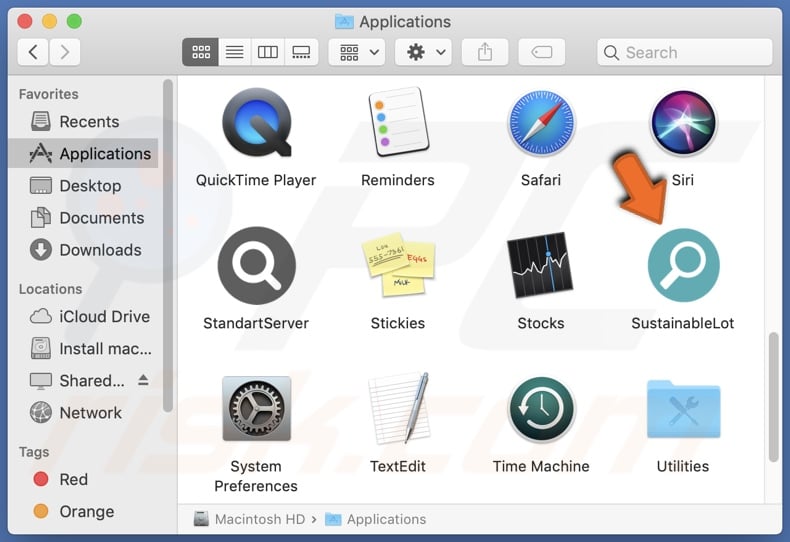This screenshot has height=542, width=790.
Task: Click Macintosh HD in the path bar
Action: [249, 519]
